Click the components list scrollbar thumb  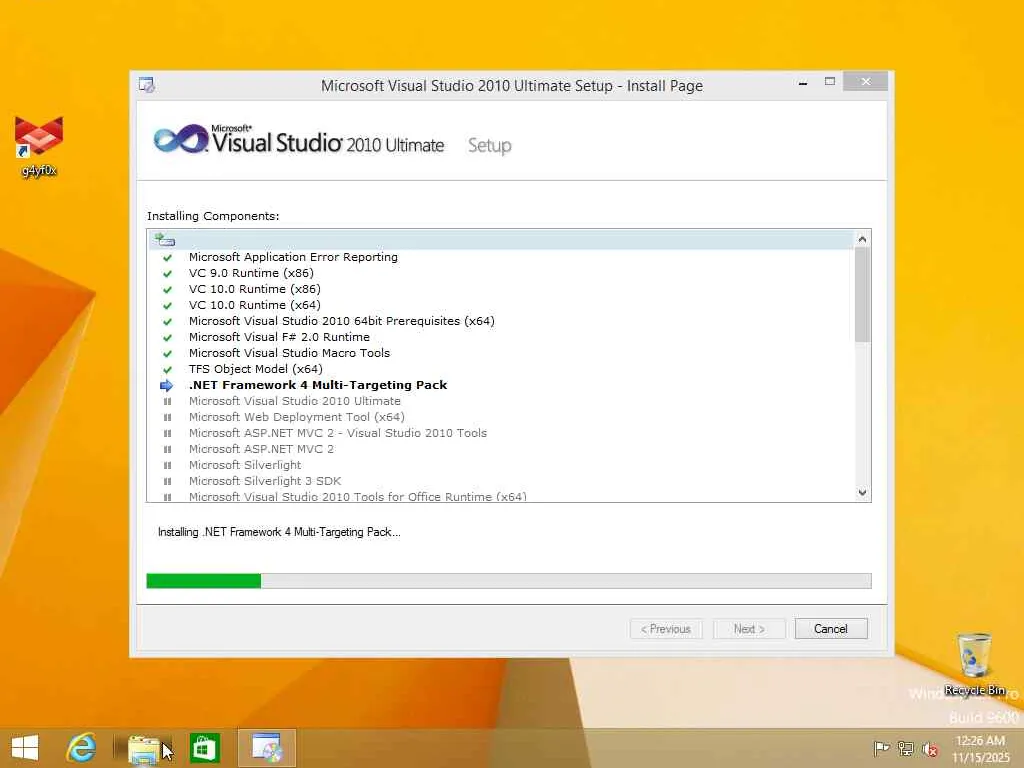pyautogui.click(x=862, y=295)
